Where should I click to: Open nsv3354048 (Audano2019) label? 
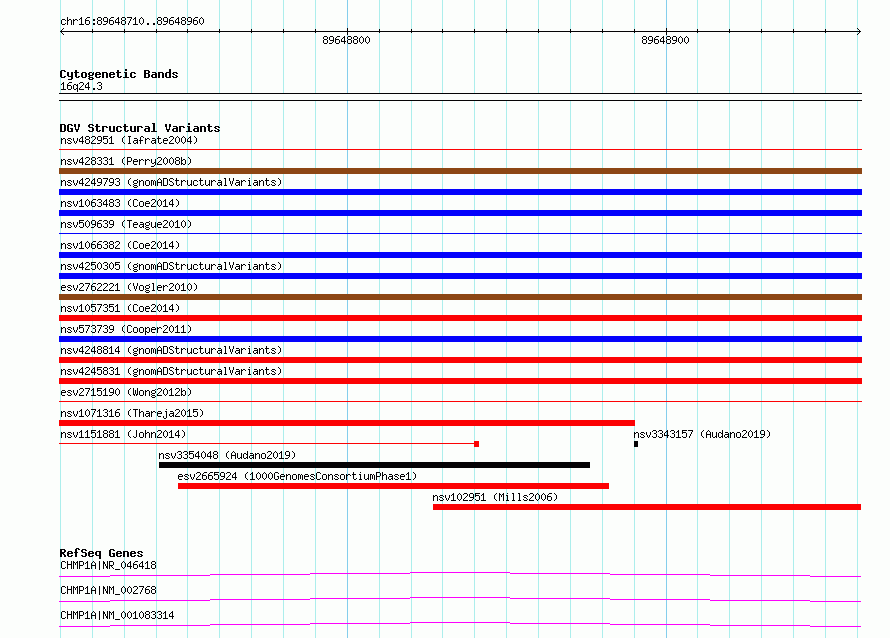(227, 455)
